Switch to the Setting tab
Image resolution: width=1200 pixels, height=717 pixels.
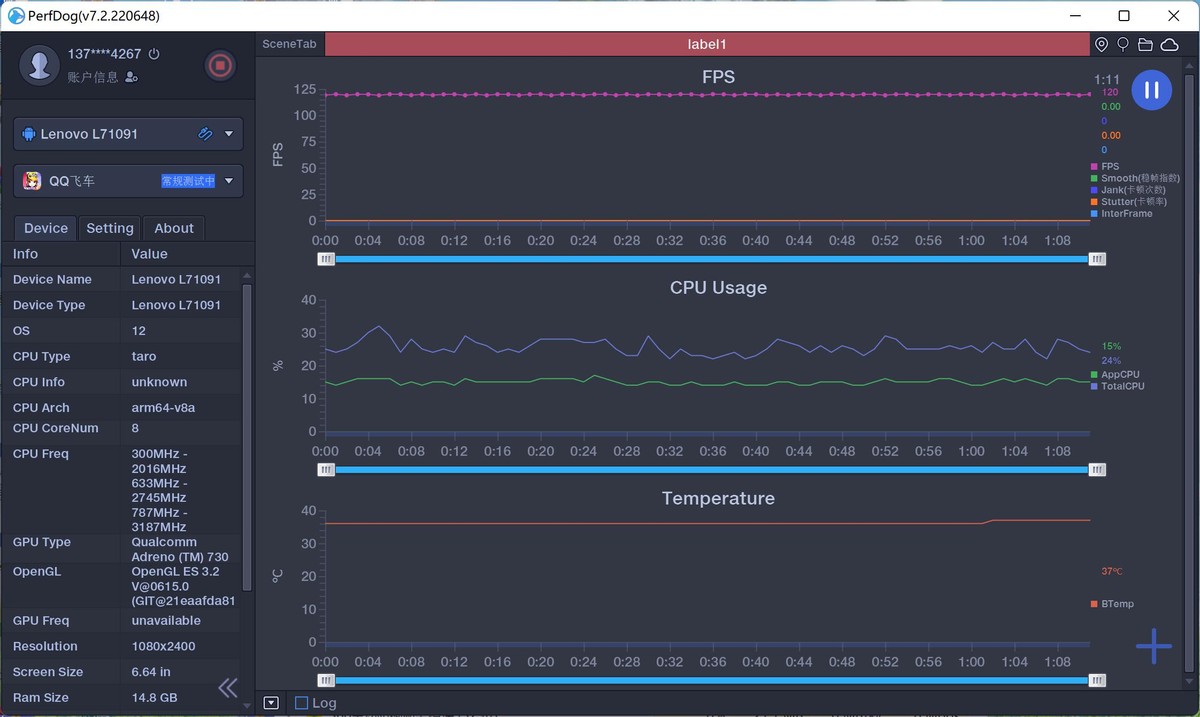[110, 228]
